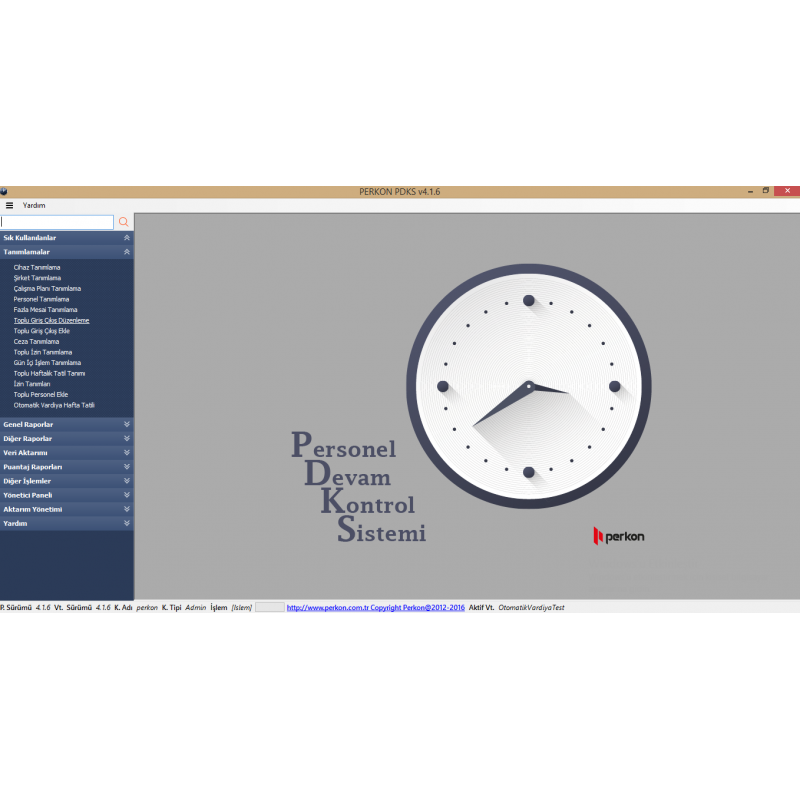Expand the Yardım section in sidebar

click(x=67, y=523)
